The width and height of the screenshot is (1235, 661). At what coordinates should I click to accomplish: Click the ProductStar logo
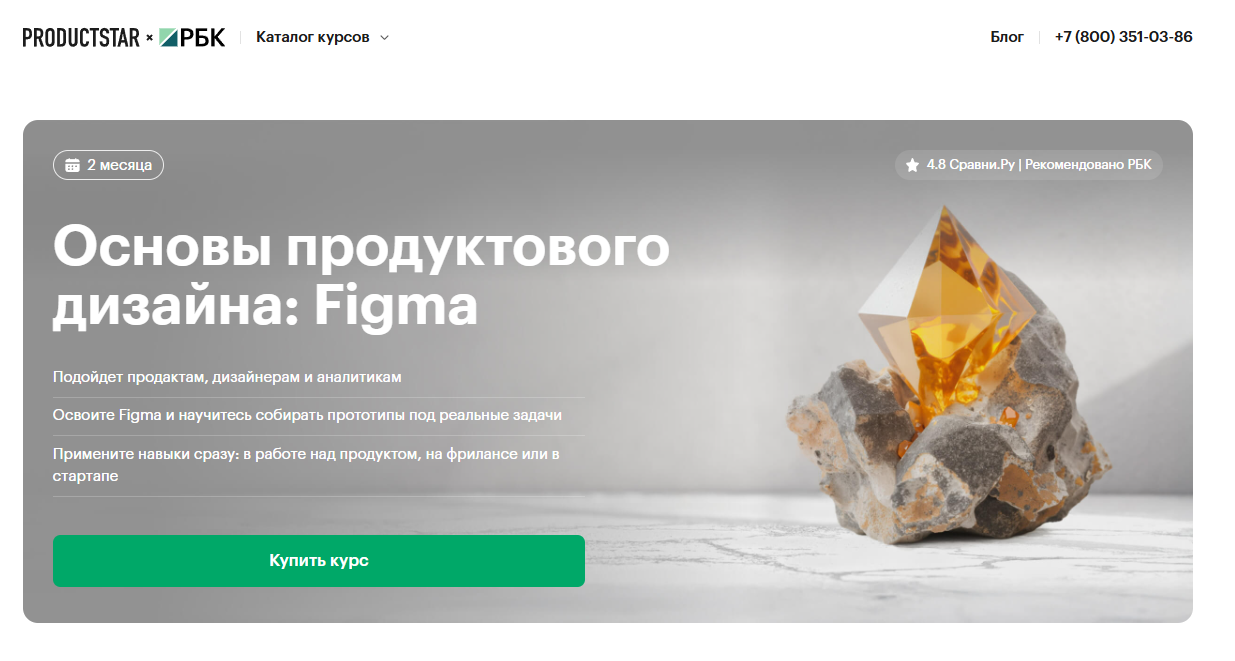click(81, 38)
